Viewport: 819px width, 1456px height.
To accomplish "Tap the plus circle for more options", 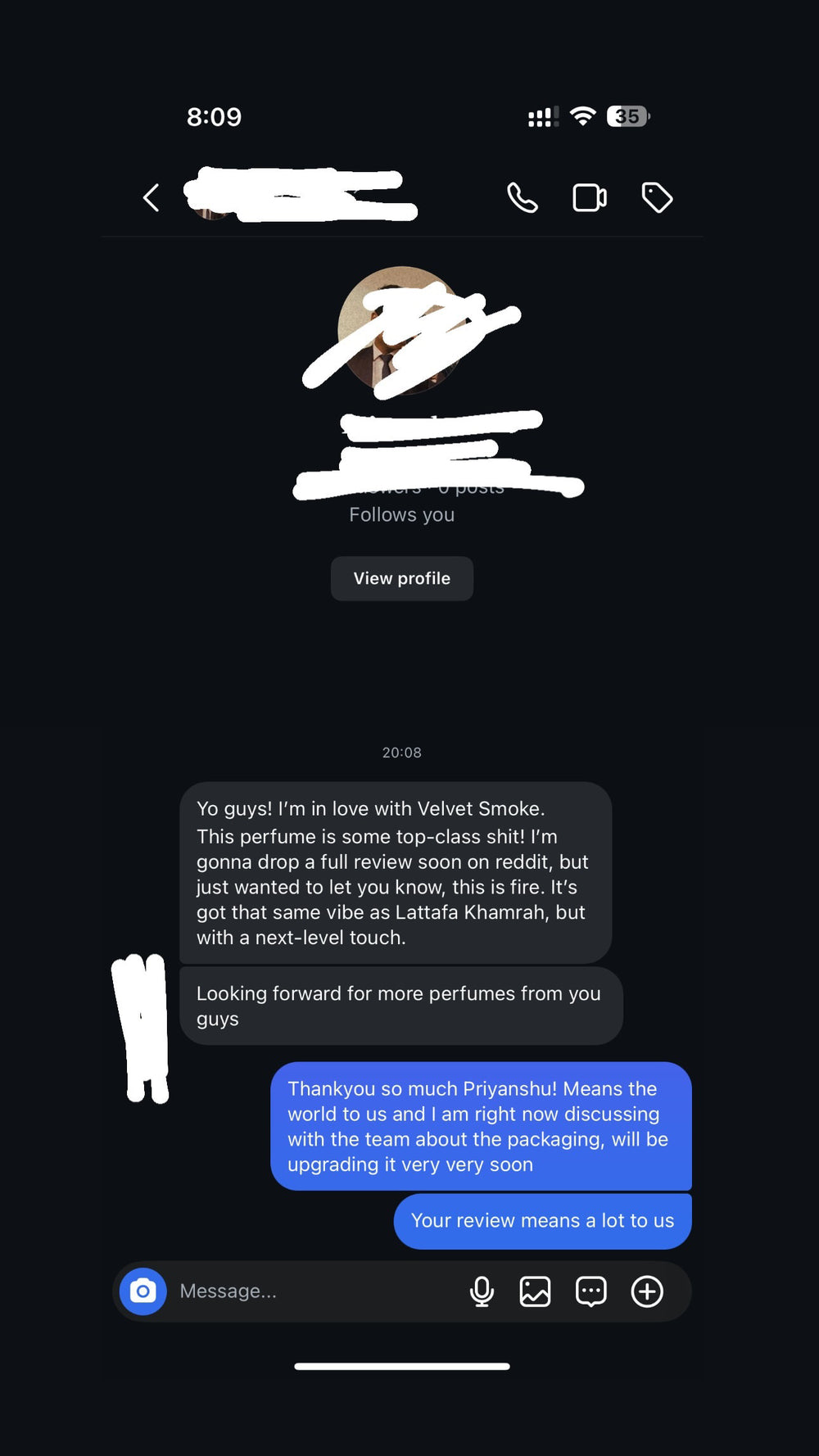I will [x=647, y=1291].
